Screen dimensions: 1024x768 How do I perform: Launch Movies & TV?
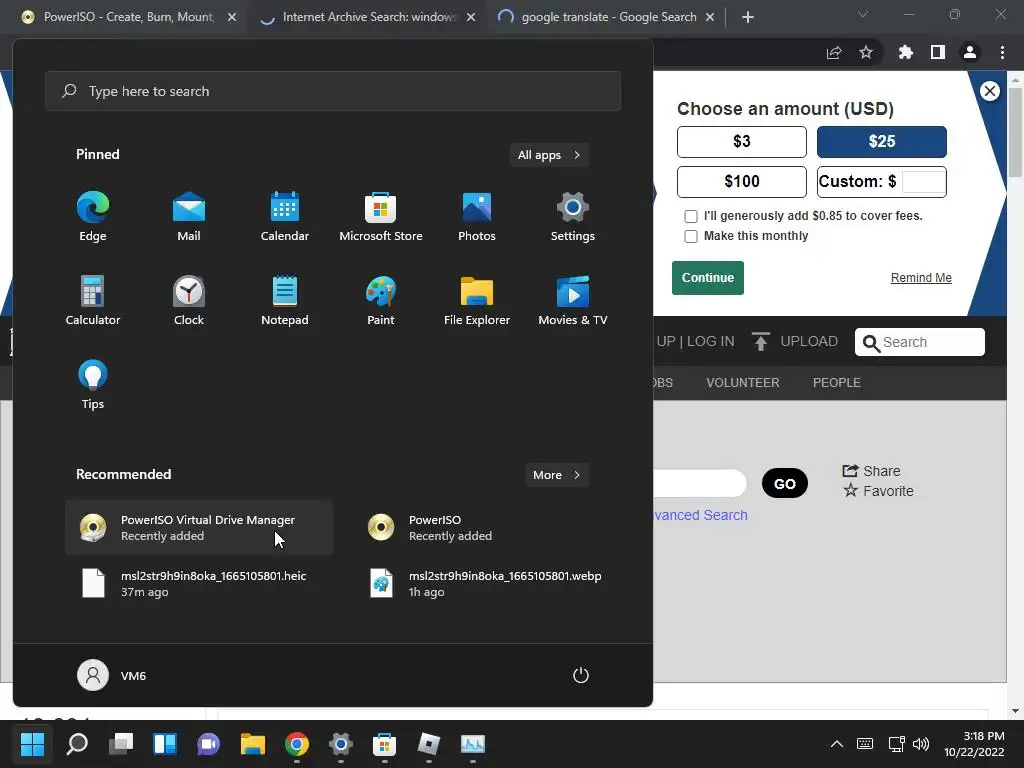(x=573, y=300)
